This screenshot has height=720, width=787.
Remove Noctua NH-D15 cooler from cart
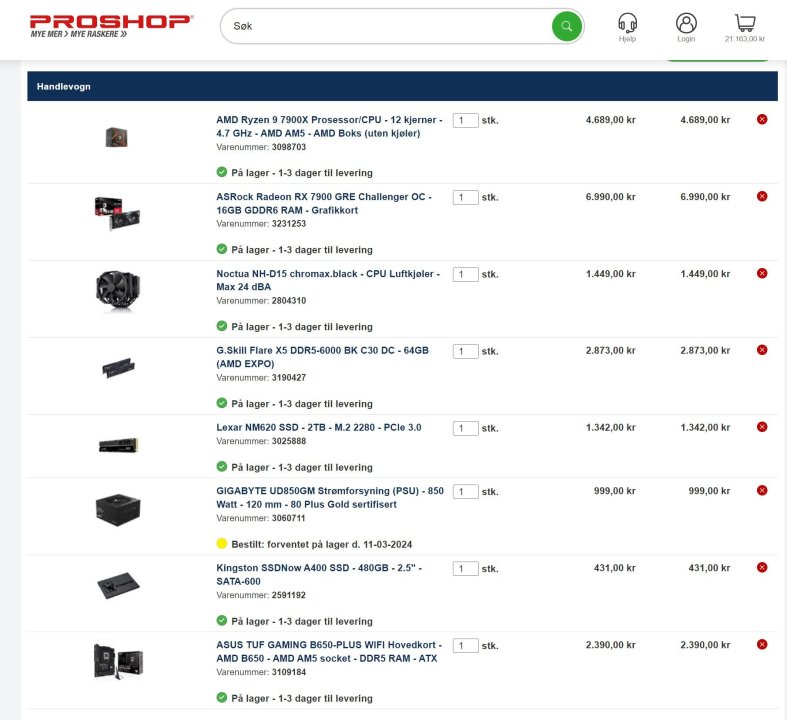point(762,273)
